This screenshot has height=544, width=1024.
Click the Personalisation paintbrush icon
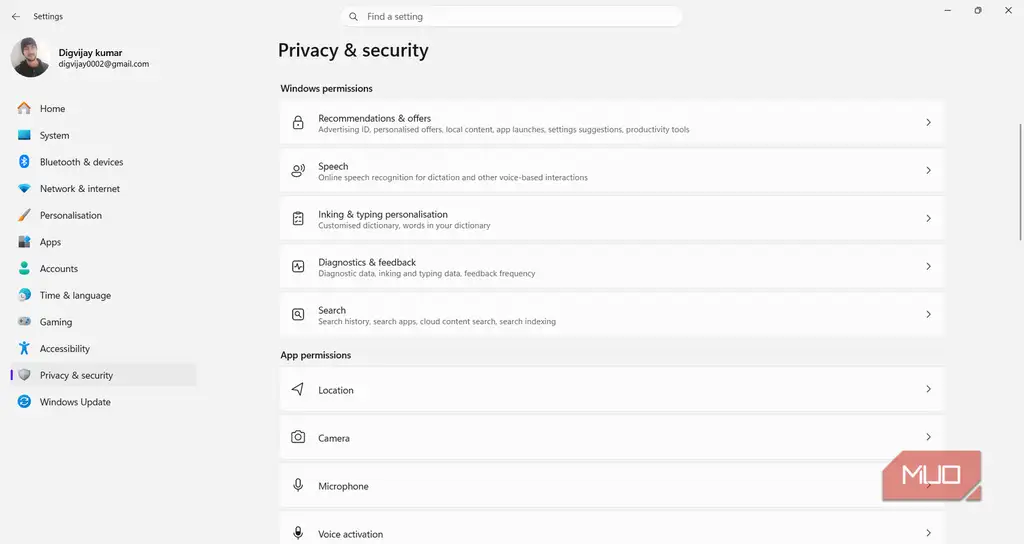tap(24, 215)
